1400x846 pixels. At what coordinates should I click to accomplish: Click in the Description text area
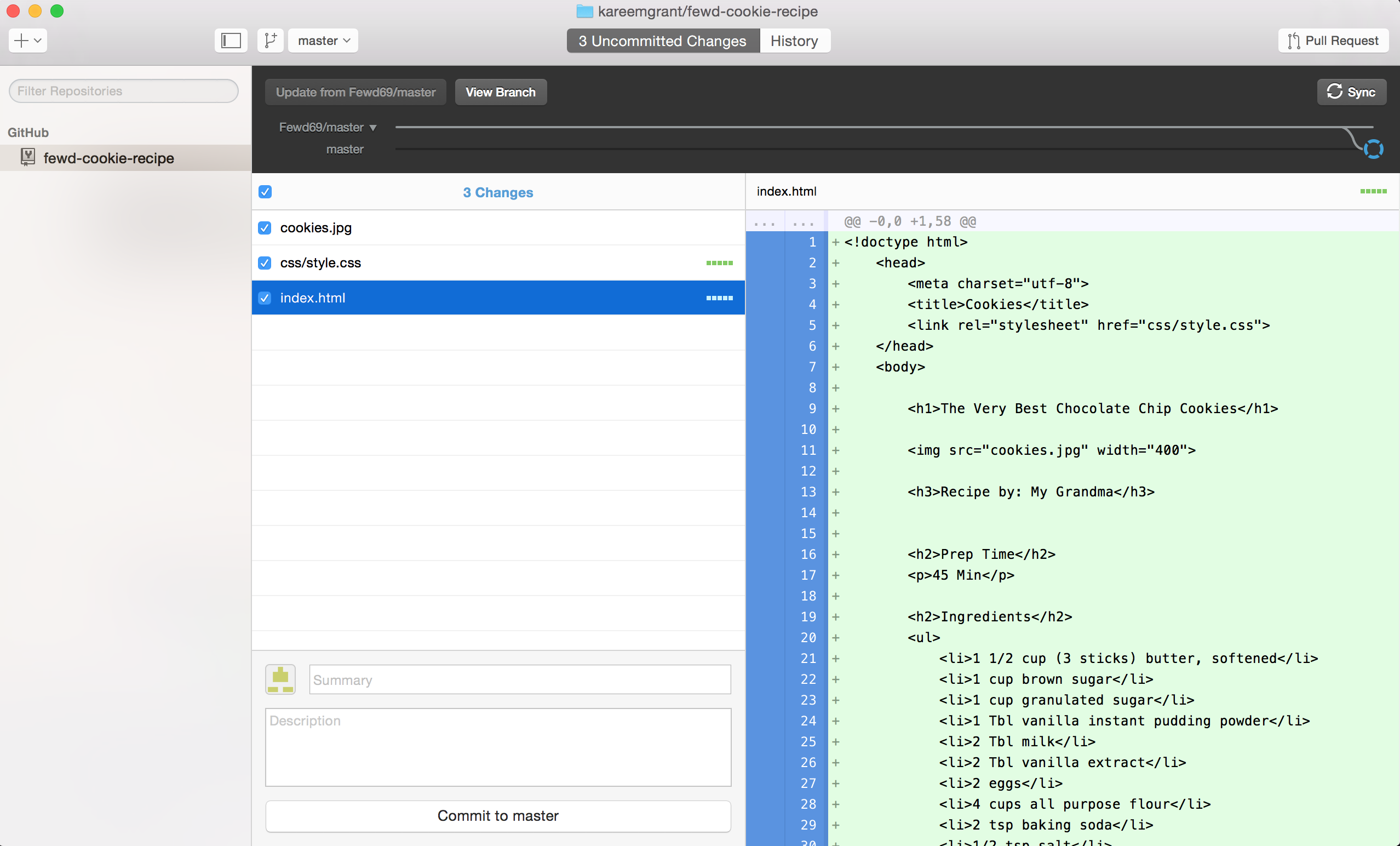tap(498, 747)
